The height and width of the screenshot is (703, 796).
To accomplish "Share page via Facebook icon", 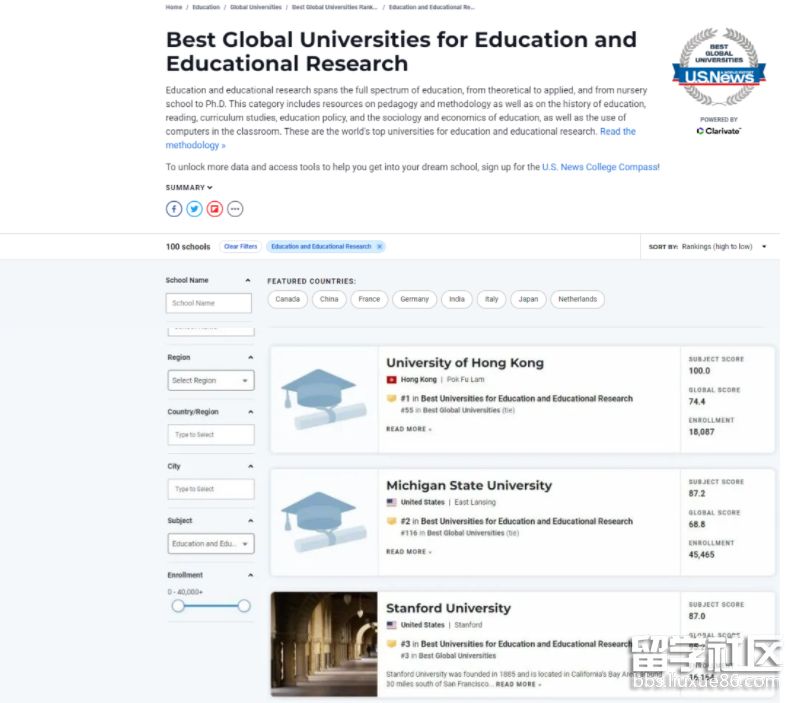I will 174,209.
